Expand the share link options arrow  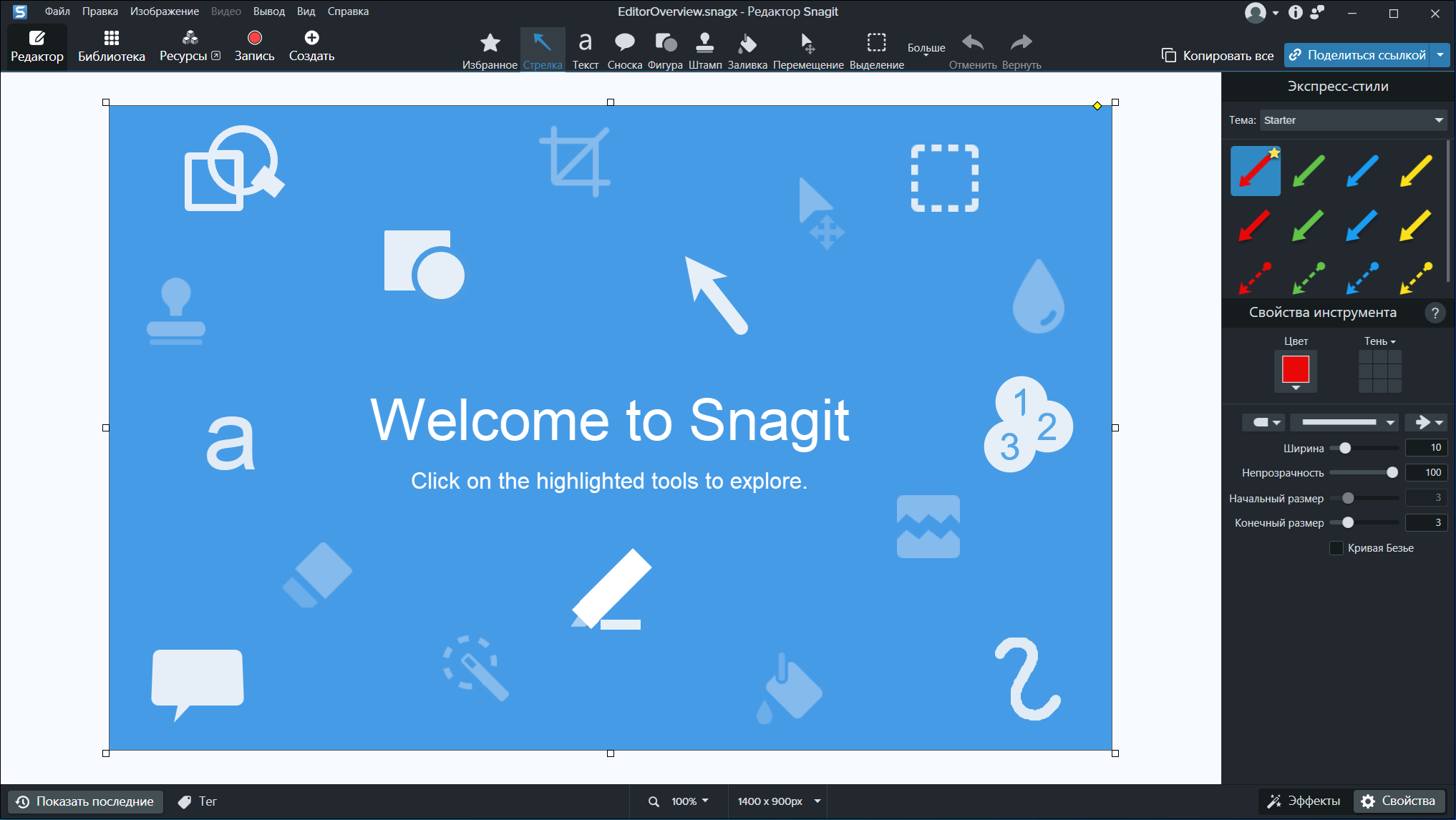point(1440,55)
